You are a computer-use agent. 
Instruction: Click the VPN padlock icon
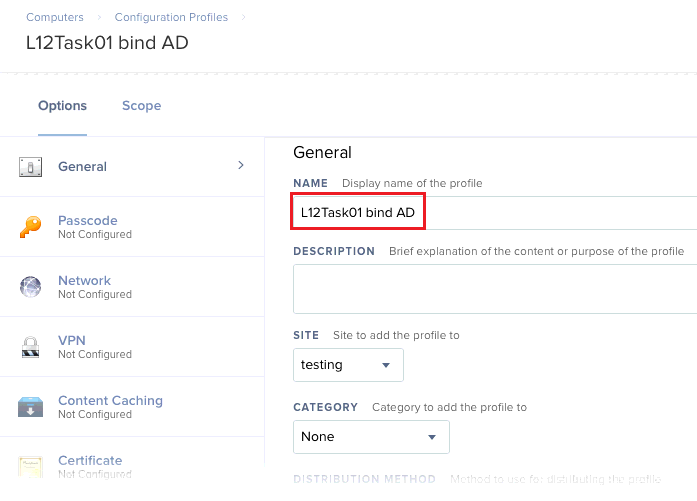coord(30,347)
